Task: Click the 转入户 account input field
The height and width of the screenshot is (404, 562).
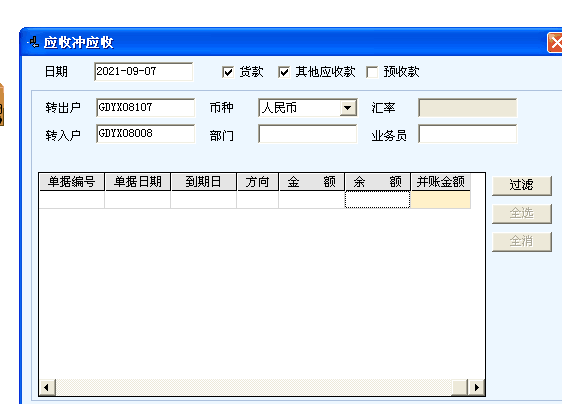Action: [146, 134]
